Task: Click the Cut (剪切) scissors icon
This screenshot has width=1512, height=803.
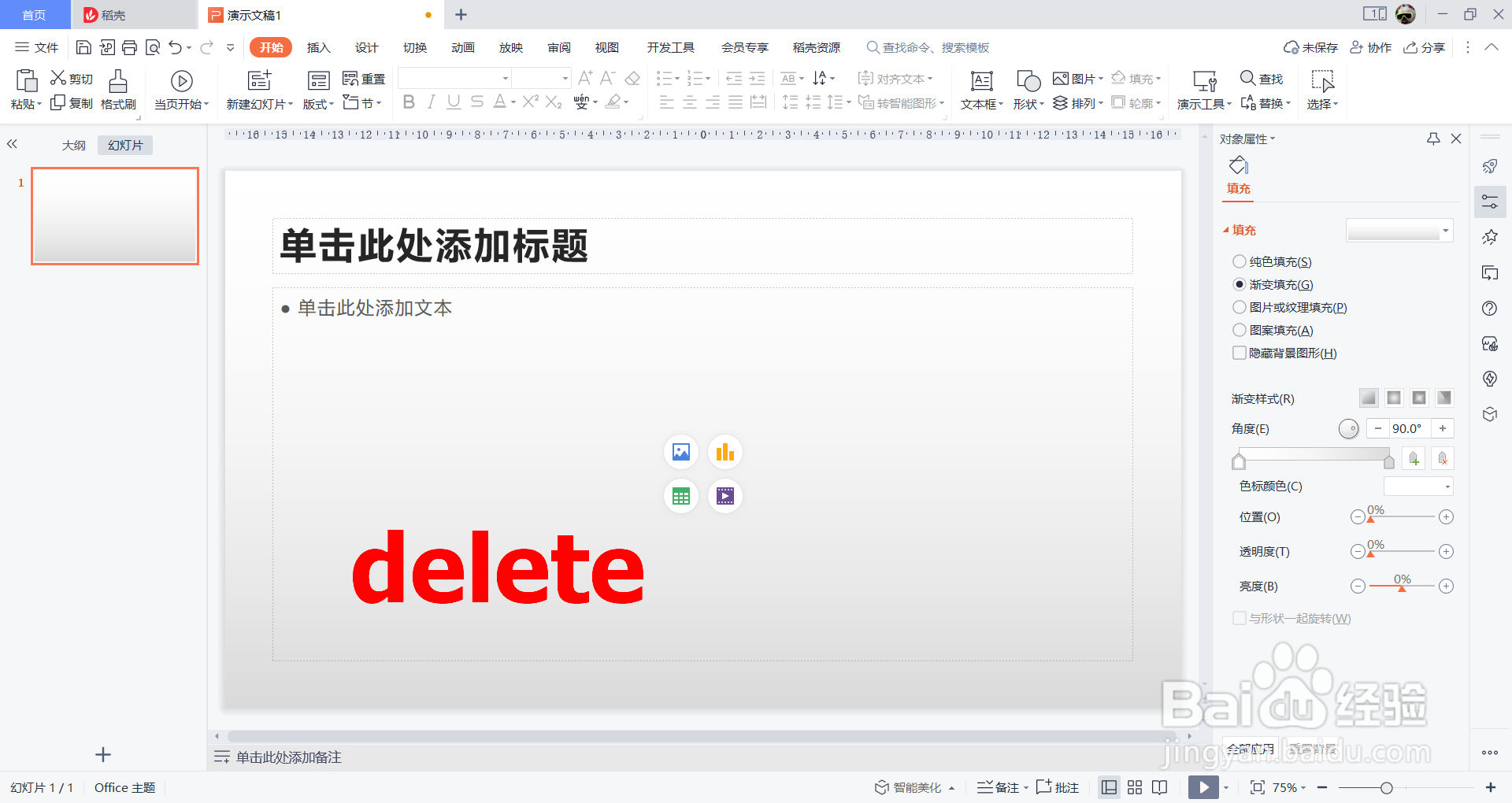Action: click(x=58, y=78)
